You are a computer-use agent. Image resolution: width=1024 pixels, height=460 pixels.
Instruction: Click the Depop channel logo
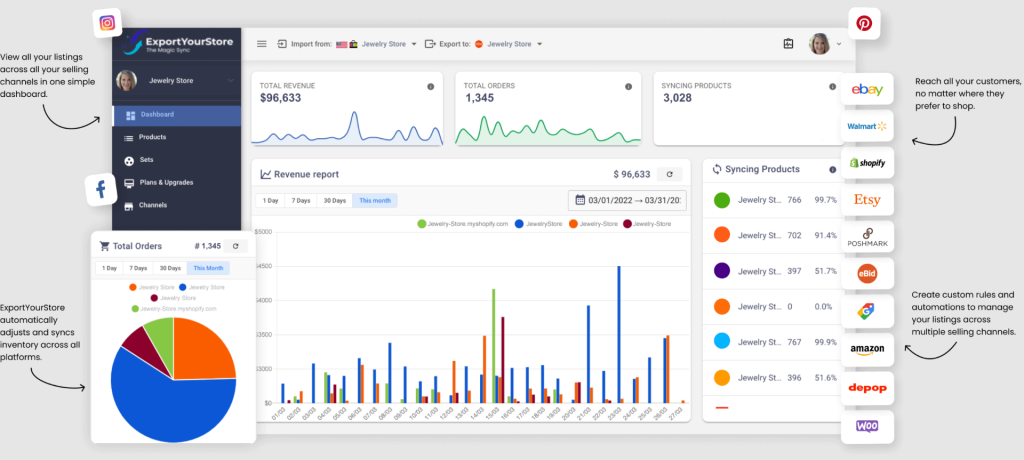tap(867, 388)
